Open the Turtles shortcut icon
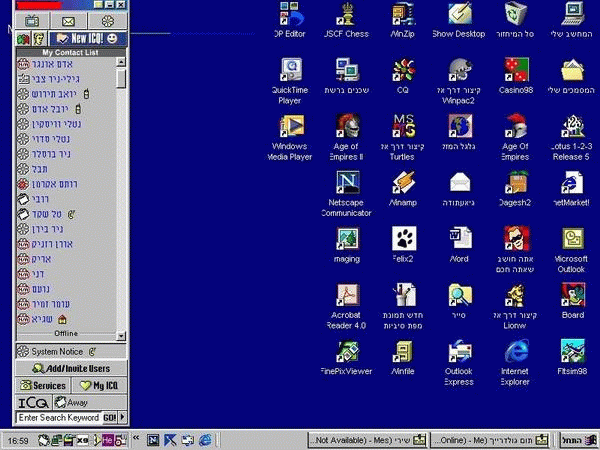This screenshot has width=600, height=450. [403, 138]
